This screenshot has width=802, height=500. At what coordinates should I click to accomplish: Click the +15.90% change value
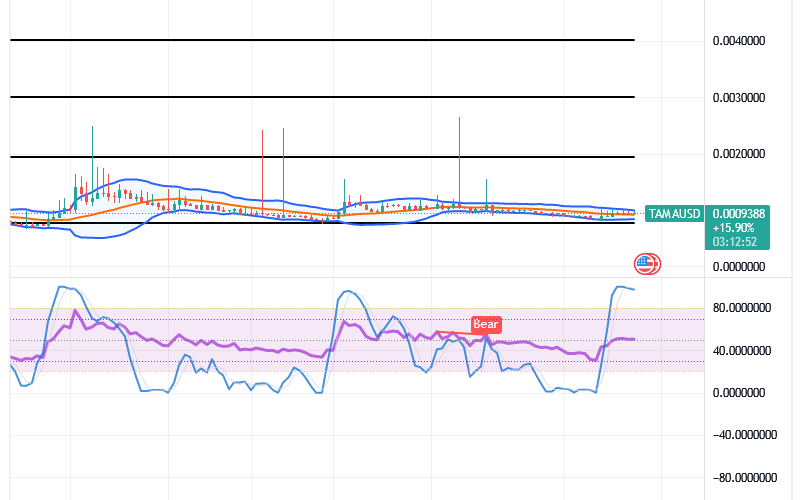coord(734,228)
